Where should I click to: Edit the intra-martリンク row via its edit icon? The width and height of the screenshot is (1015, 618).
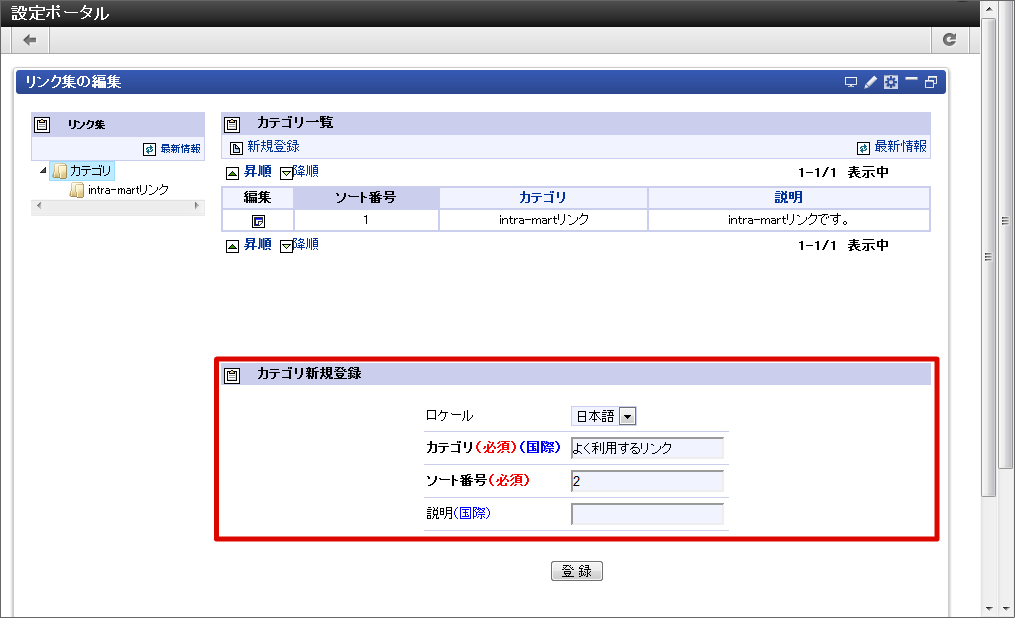(x=258, y=221)
